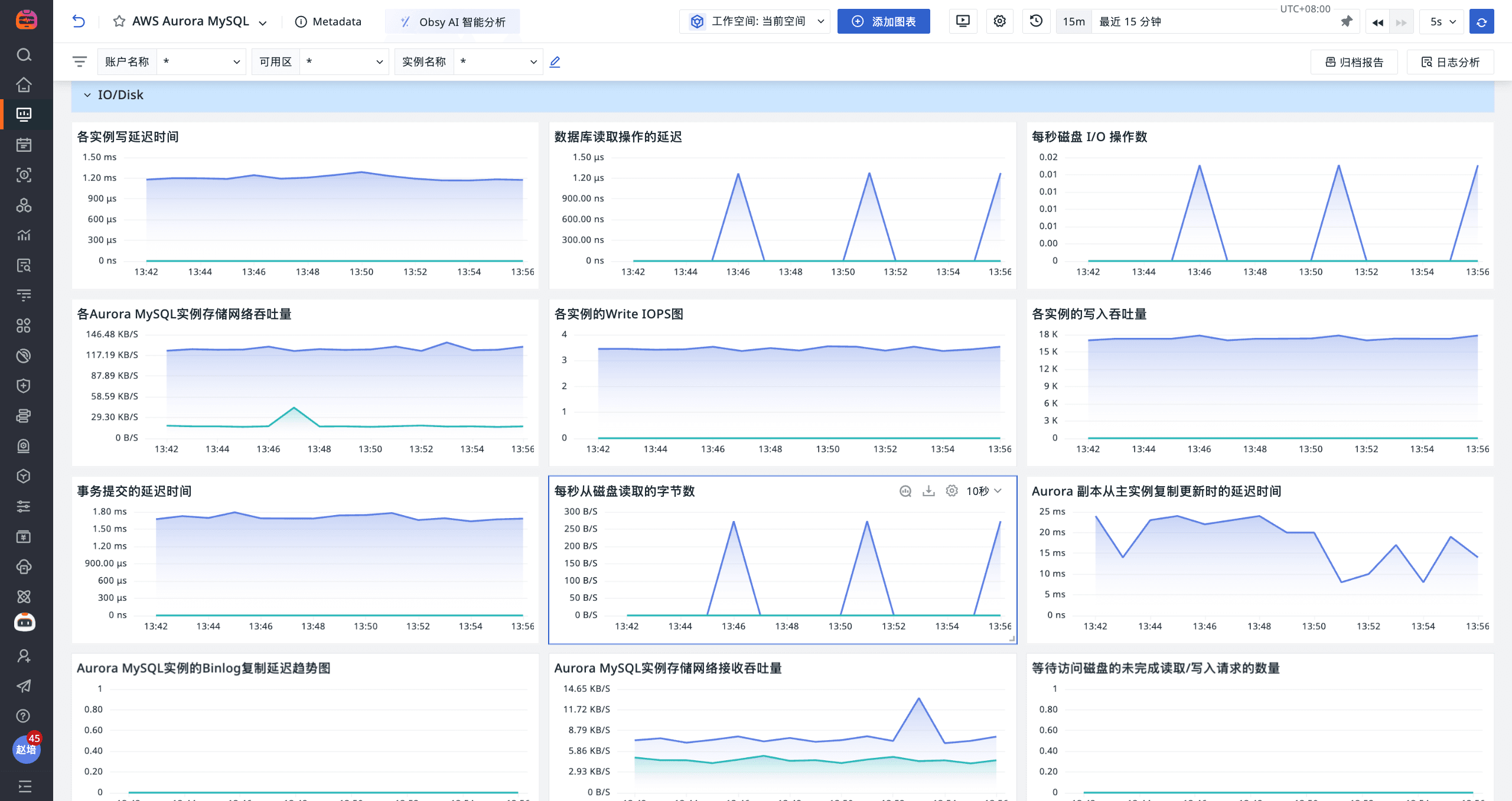Open the disk read bytes chart settings gear

[x=951, y=491]
